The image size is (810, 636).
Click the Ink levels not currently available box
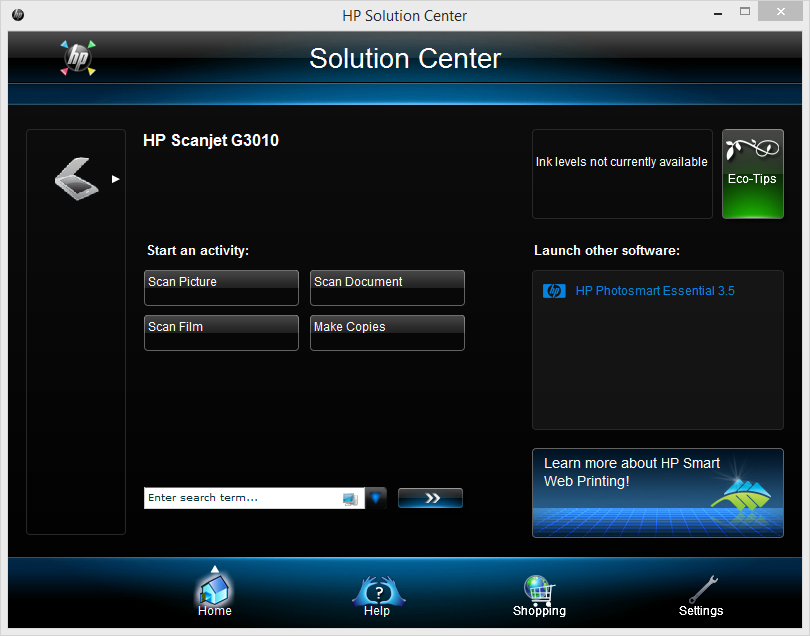pos(622,174)
